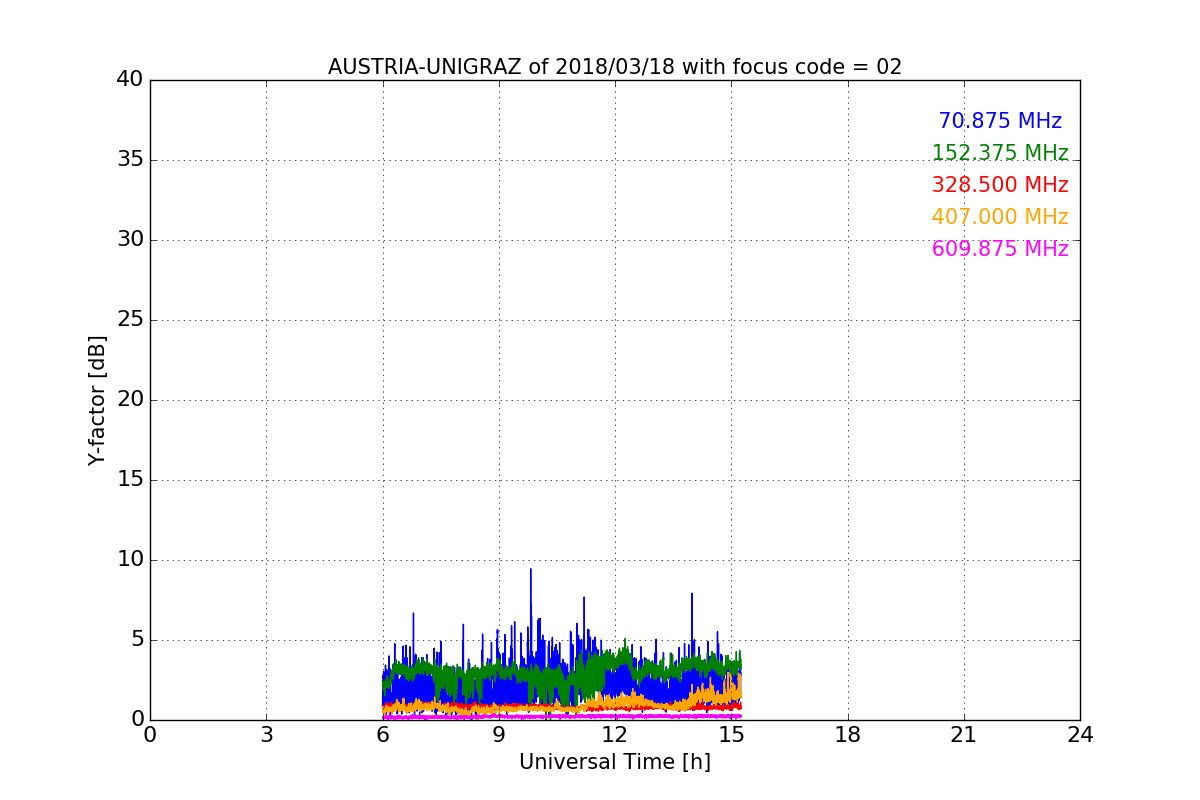
Task: Click the y-axis tick label 30
Action: point(130,240)
